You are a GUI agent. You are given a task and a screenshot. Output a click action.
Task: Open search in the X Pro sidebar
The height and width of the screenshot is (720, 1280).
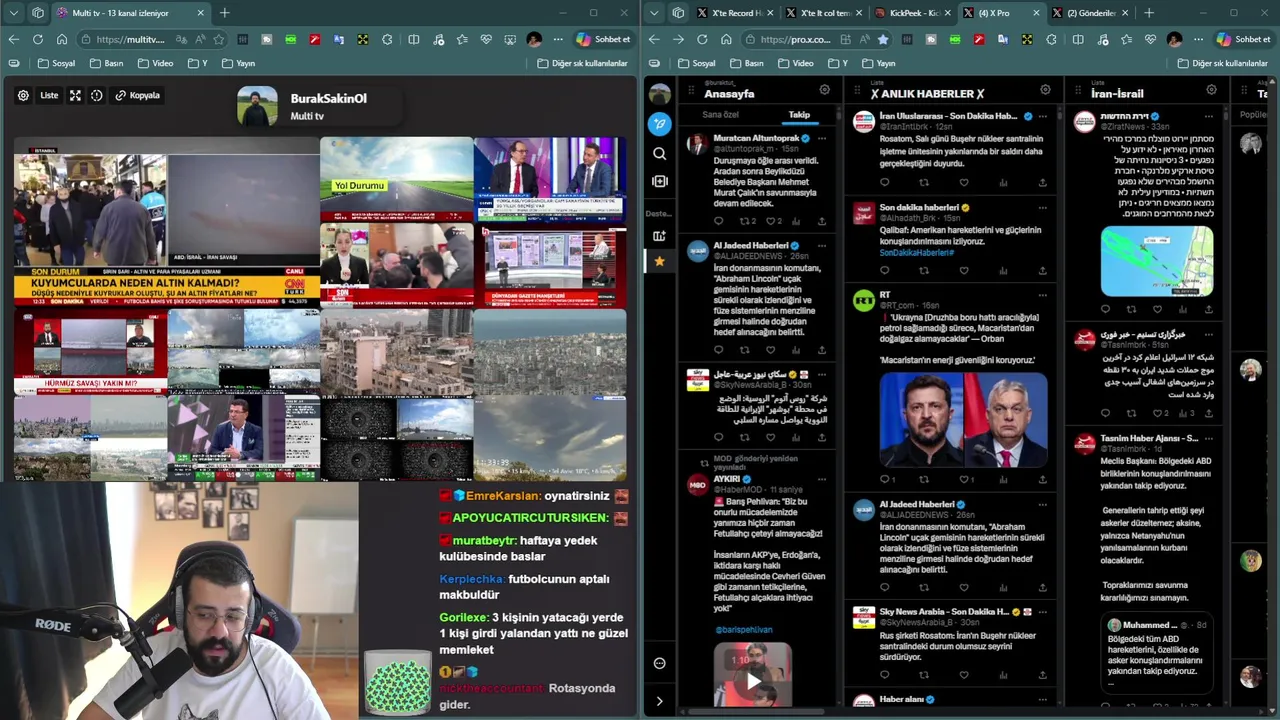(x=659, y=153)
